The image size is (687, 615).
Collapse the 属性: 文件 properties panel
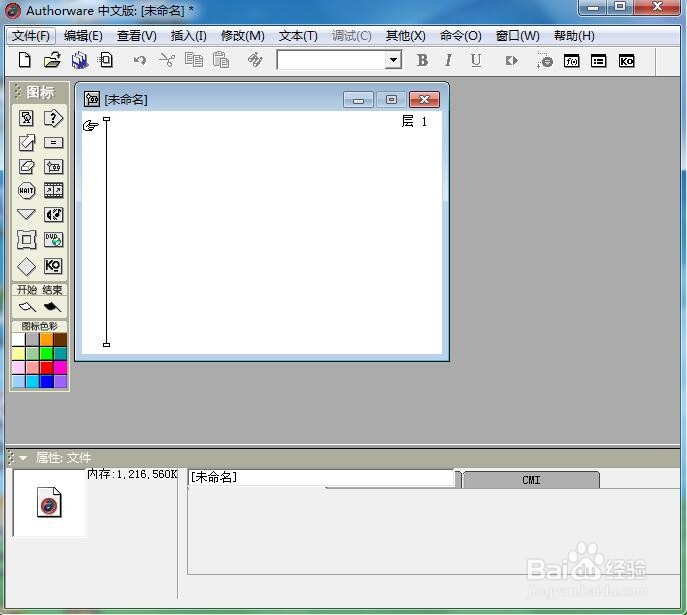pyautogui.click(x=23, y=458)
